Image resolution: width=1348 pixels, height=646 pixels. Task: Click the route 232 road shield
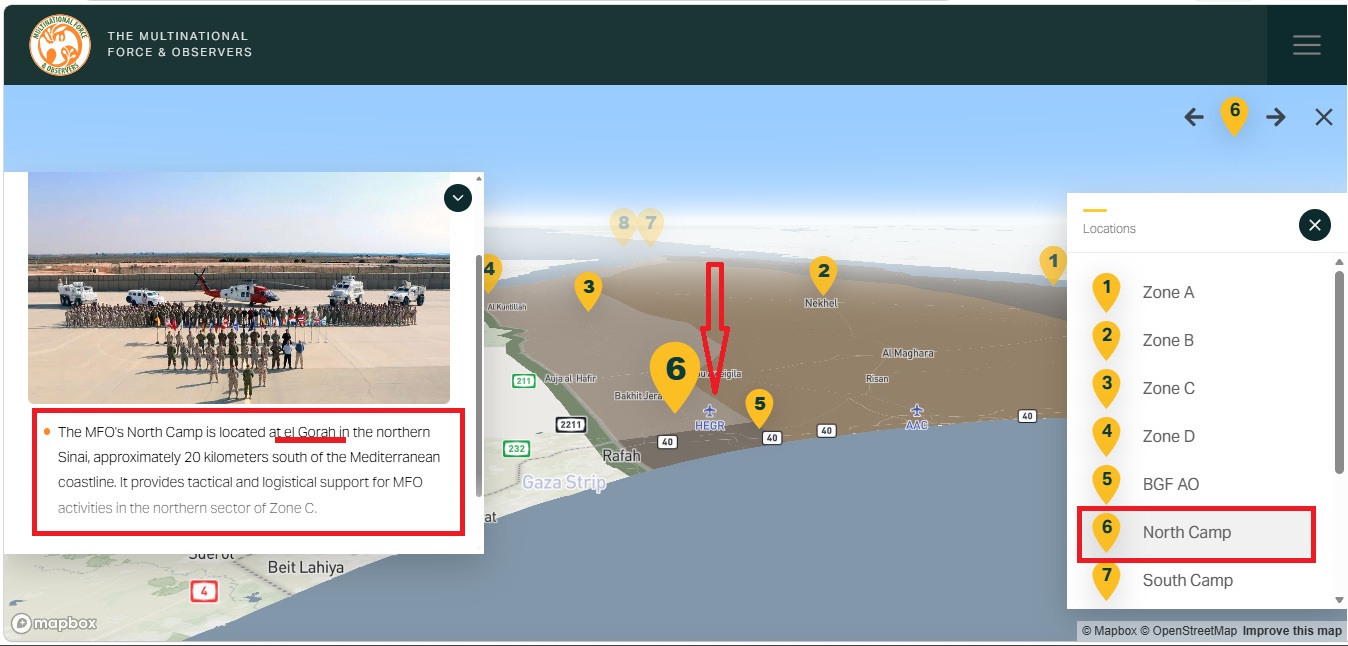pos(516,449)
